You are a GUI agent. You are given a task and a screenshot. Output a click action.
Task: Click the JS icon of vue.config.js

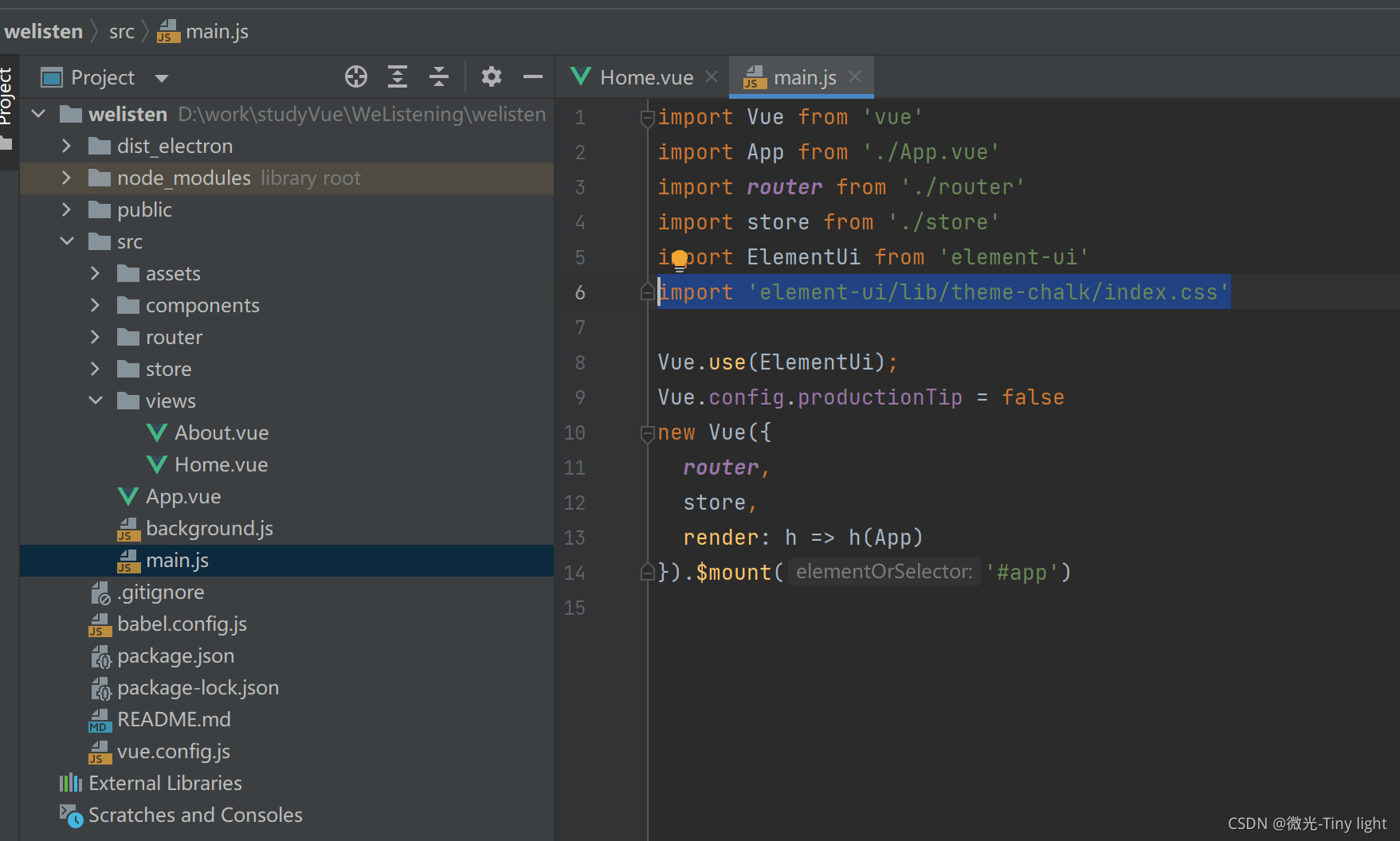pos(100,752)
